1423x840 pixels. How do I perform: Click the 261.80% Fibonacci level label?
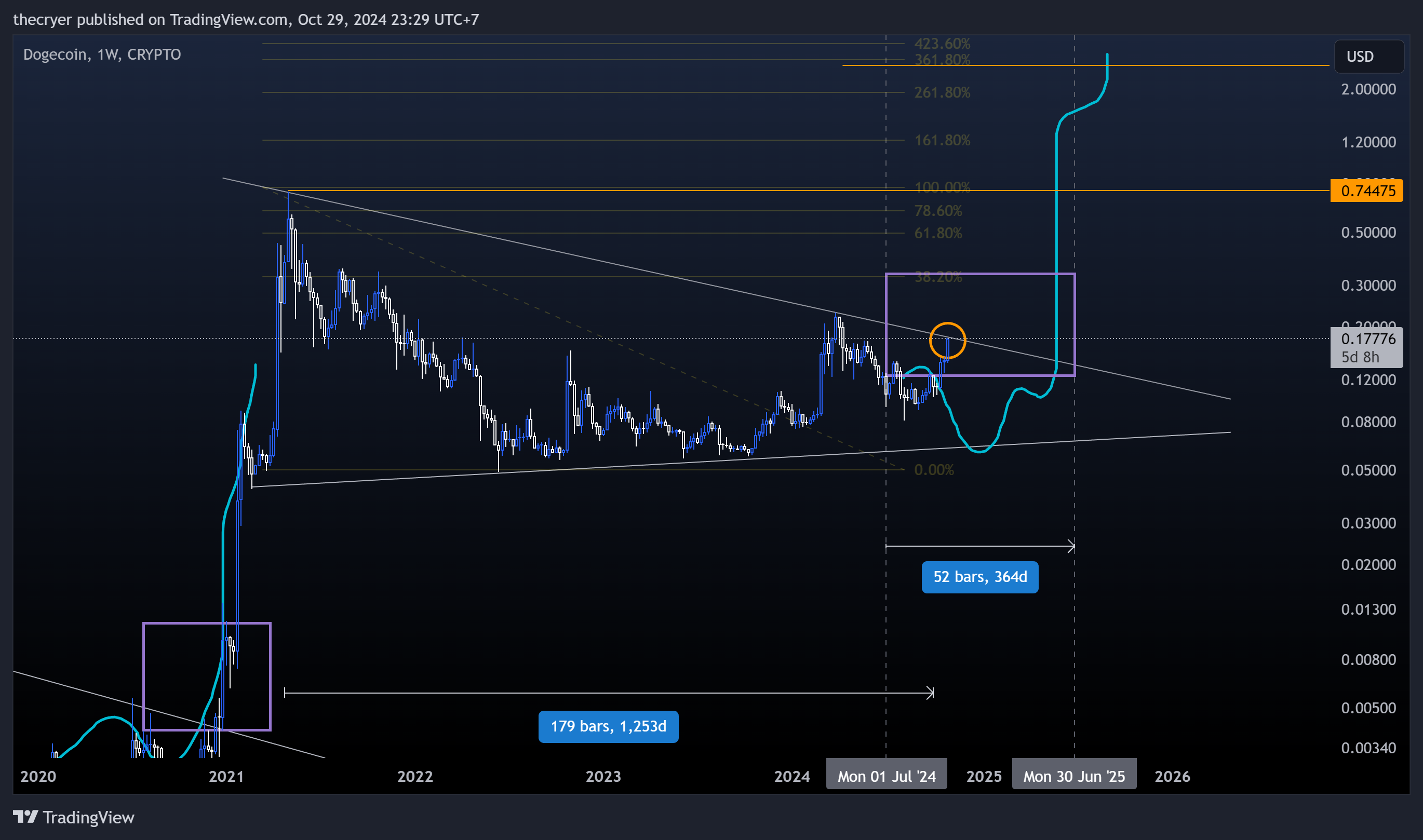pos(942,92)
